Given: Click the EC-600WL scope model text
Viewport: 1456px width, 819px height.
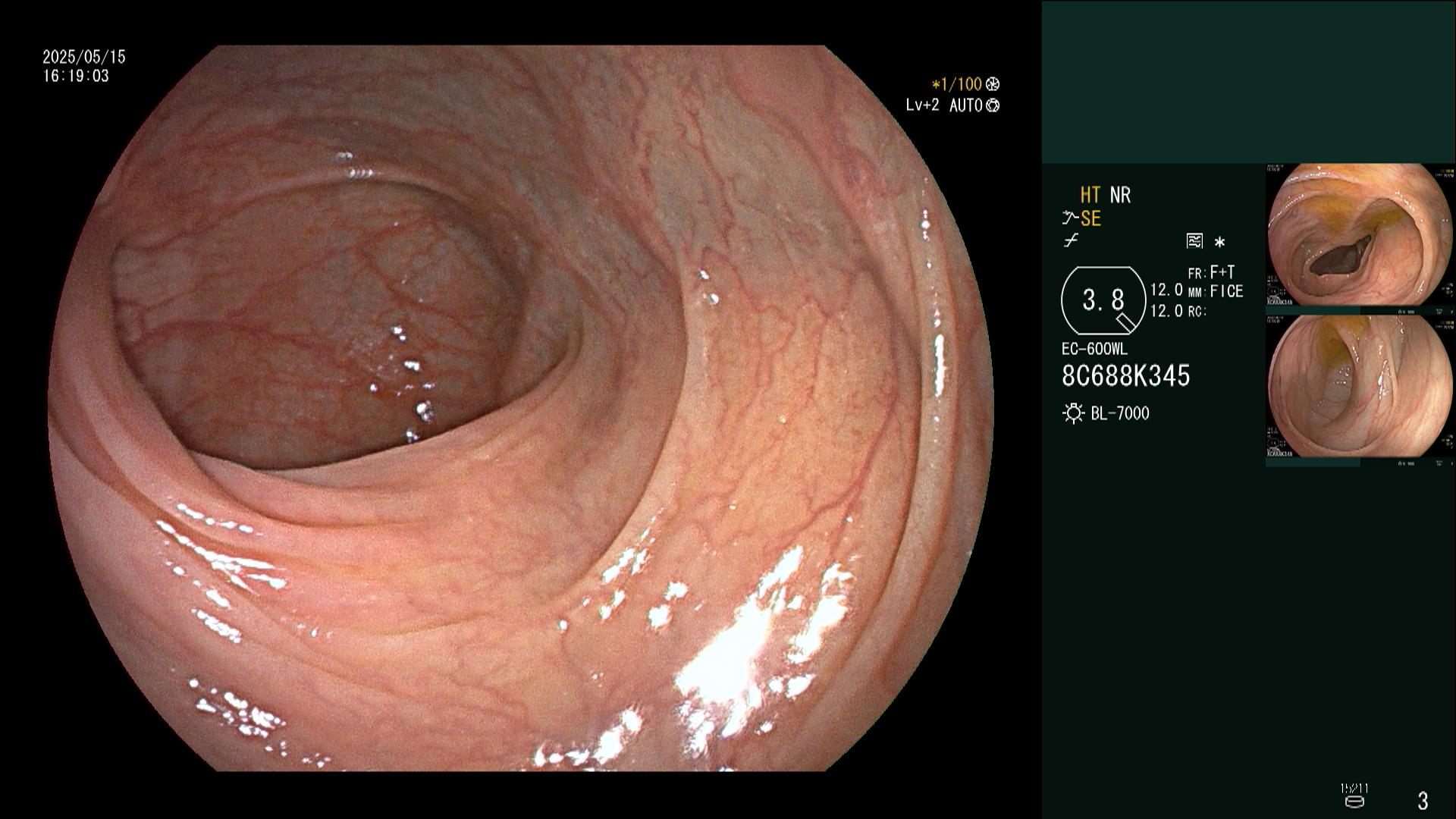Looking at the screenshot, I should pos(1094,350).
